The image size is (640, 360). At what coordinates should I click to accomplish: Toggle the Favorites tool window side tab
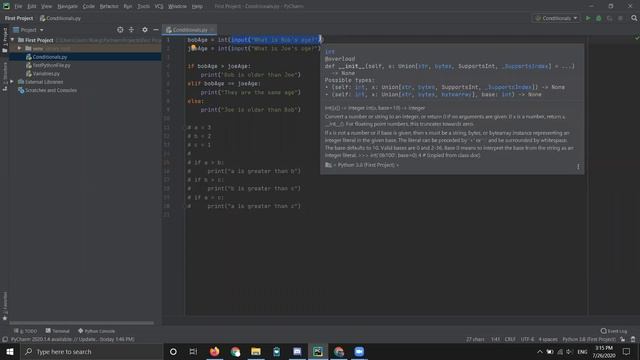pyautogui.click(x=4, y=306)
